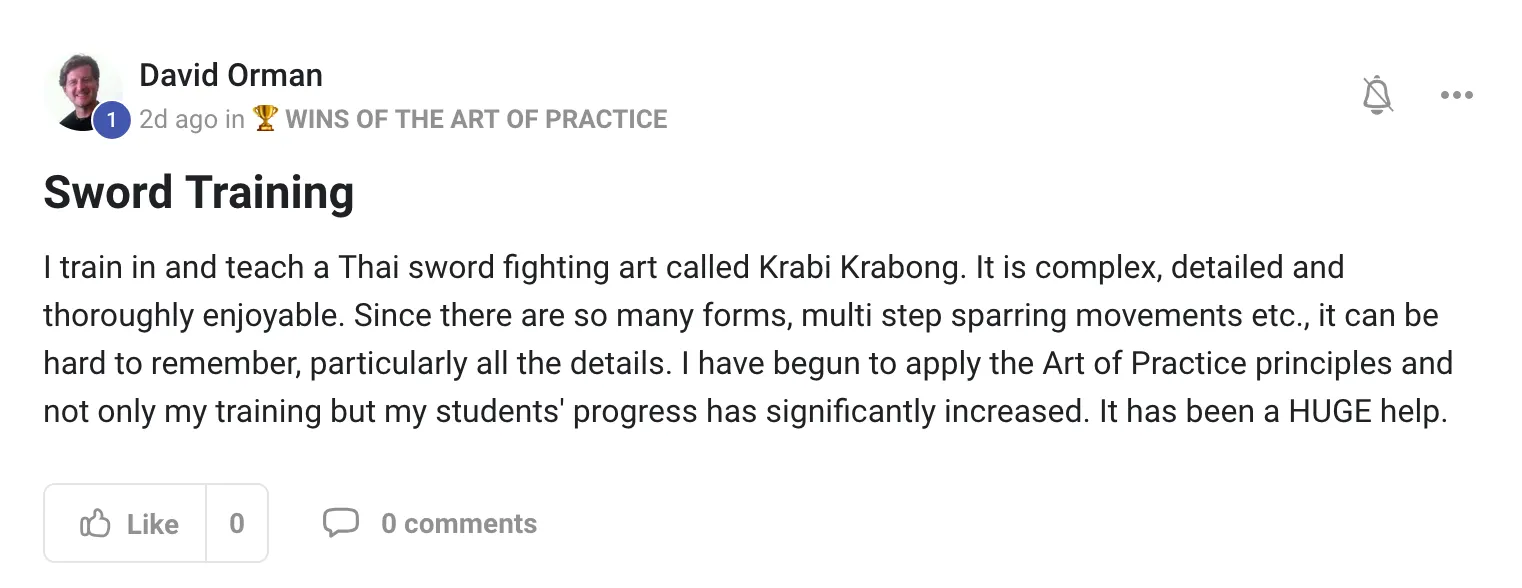This screenshot has height=588, width=1522.
Task: Click the Like button label
Action: (x=153, y=524)
